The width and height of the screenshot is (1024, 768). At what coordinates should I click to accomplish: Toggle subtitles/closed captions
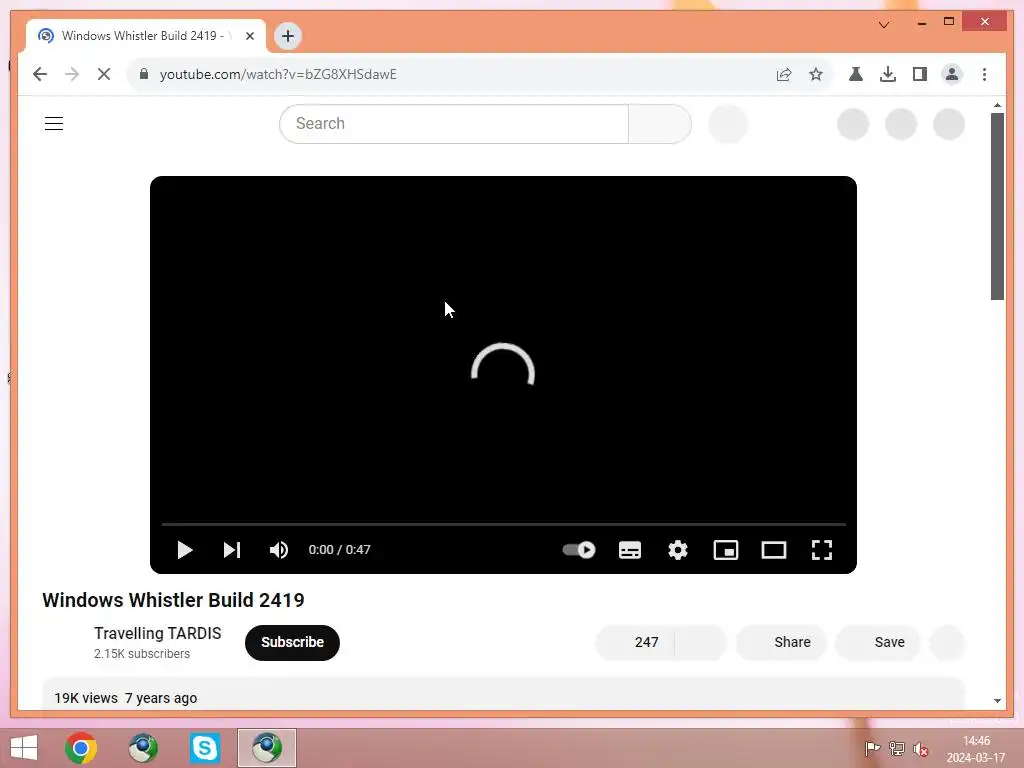(630, 550)
